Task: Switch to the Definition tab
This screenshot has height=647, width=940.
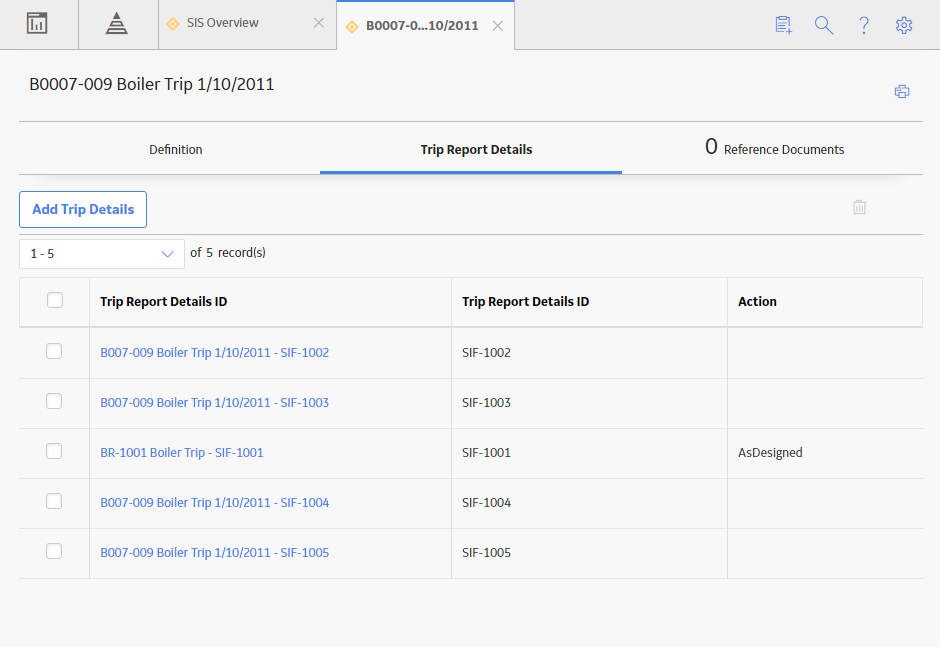Action: (x=176, y=149)
